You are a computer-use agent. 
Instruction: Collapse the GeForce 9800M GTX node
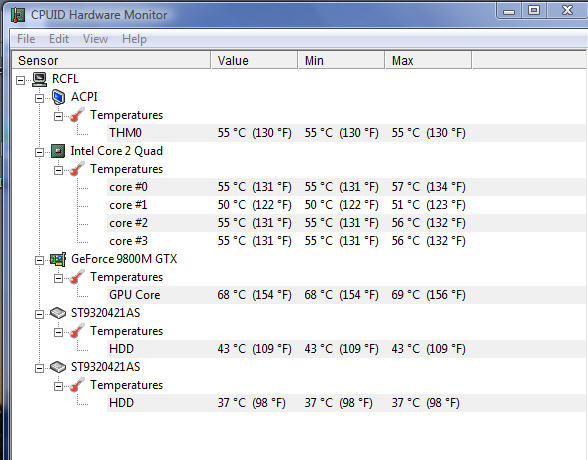39,260
